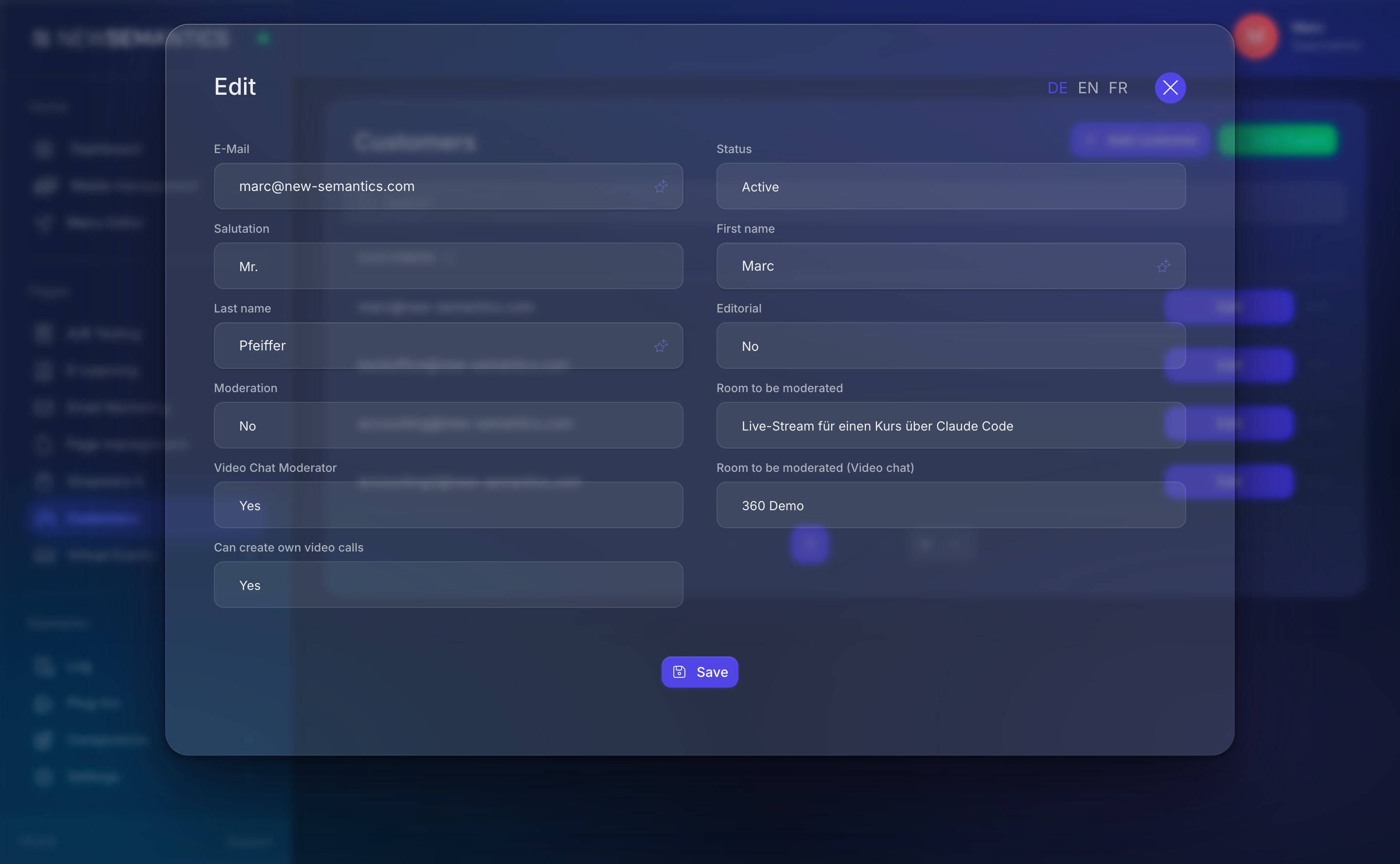Open the Salutation dropdown showing Mr.
The height and width of the screenshot is (864, 1400).
(448, 266)
